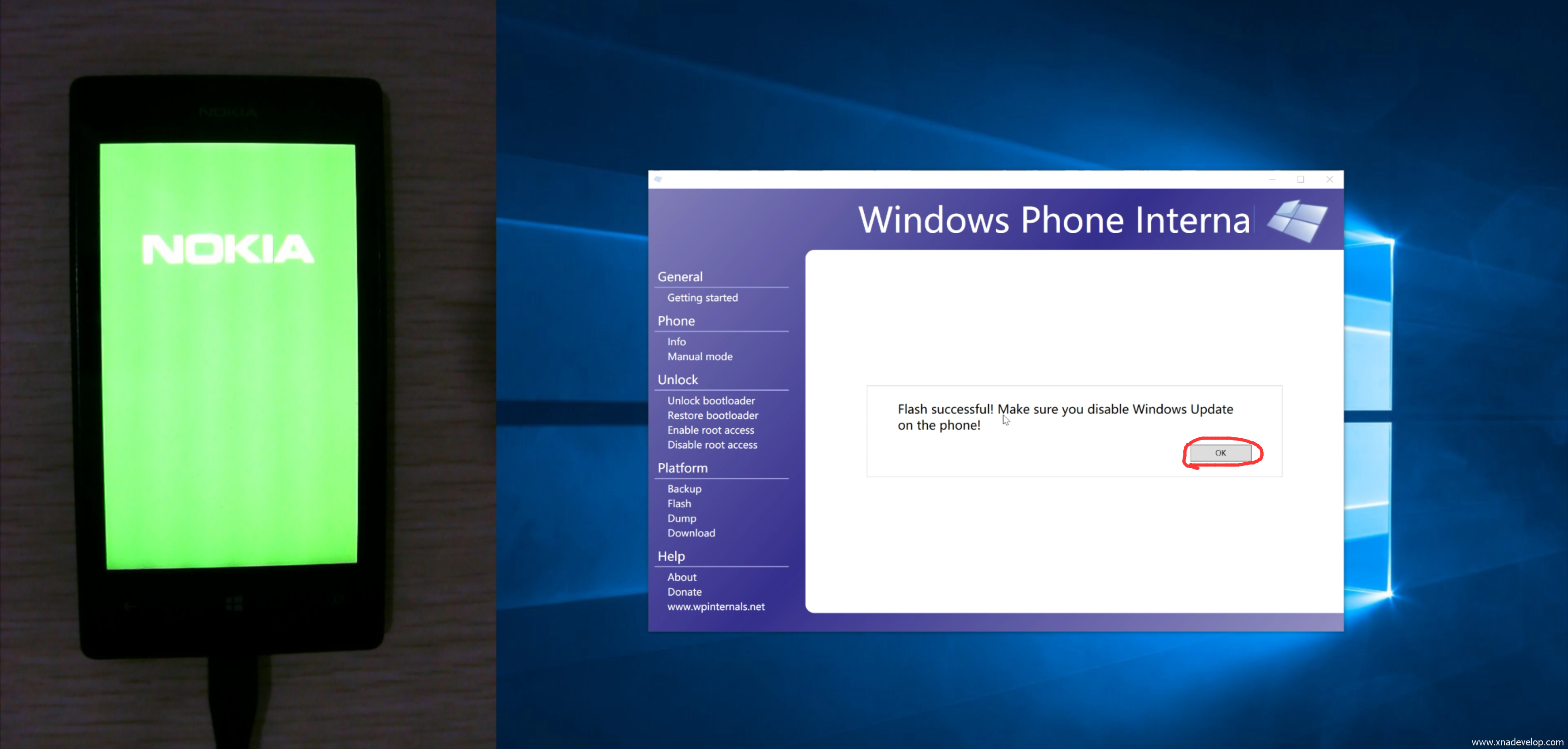Screen dimensions: 1568x749
Task: Maximize the Windows Phone Internals window
Action: [1301, 180]
